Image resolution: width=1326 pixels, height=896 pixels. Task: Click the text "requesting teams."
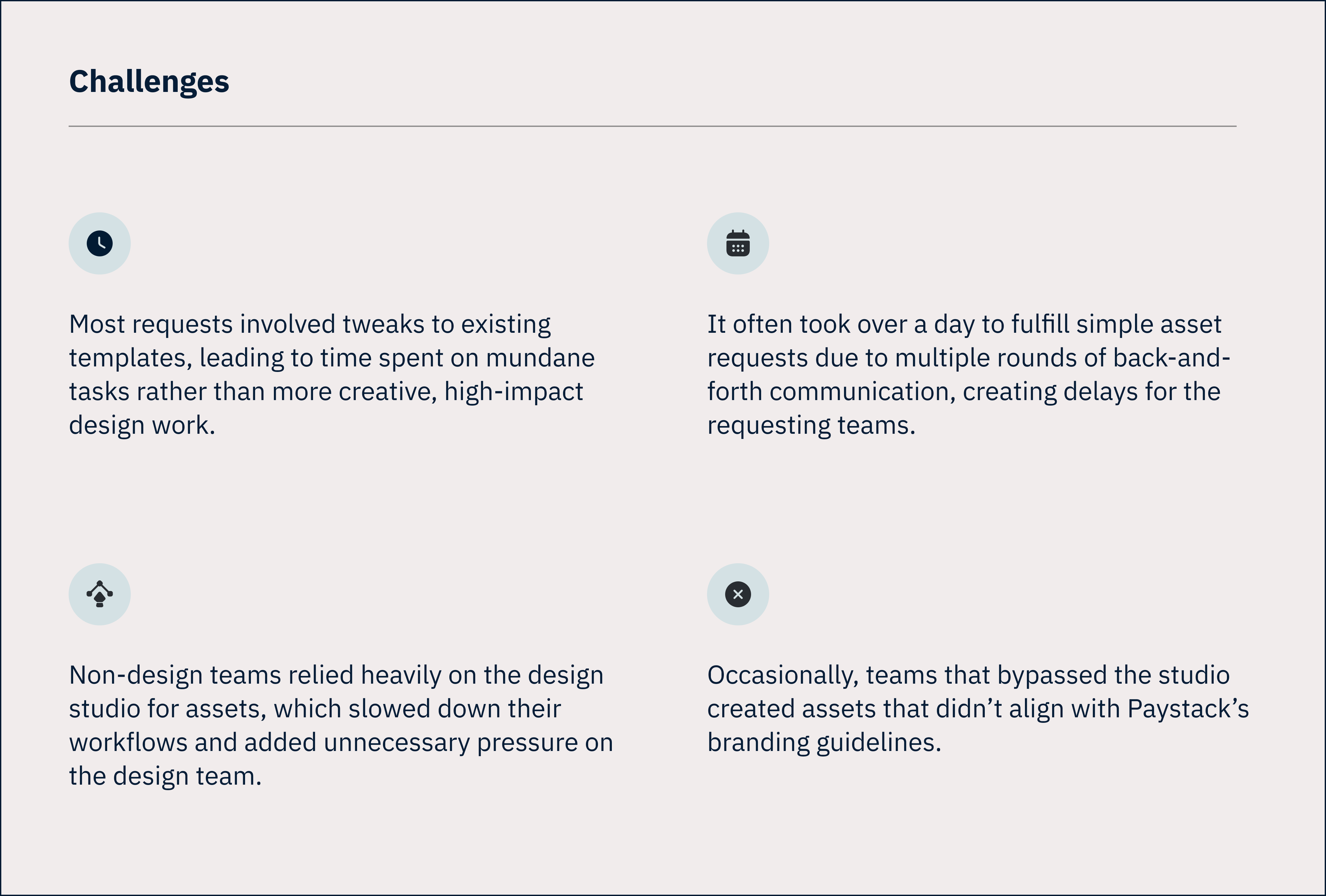pyautogui.click(x=811, y=425)
